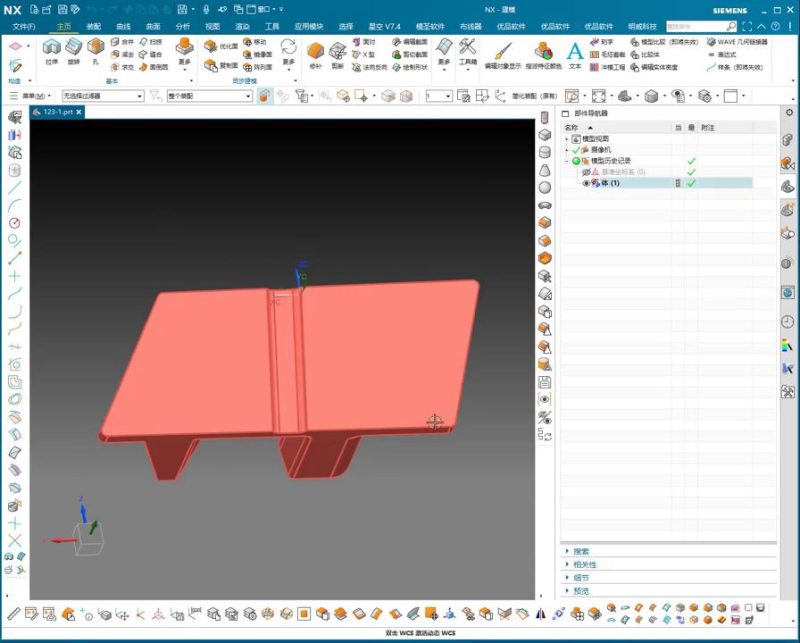Click the 优化面 (Optimize Face) icon

[211, 46]
